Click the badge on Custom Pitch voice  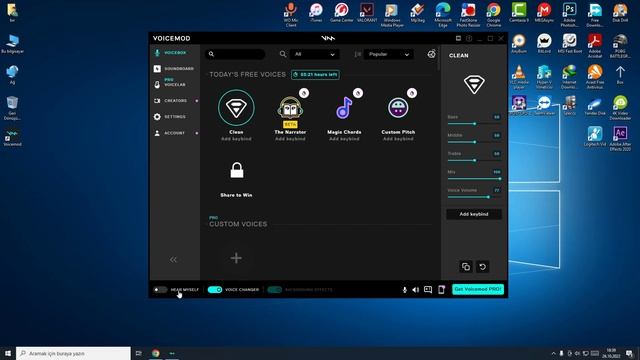click(412, 93)
